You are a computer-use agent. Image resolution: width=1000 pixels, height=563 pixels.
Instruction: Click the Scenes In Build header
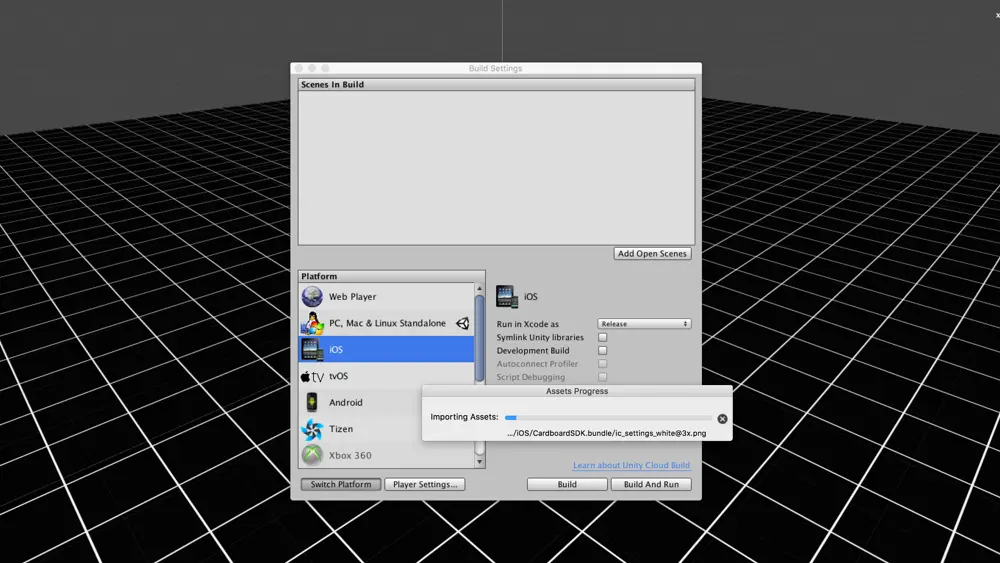point(496,84)
